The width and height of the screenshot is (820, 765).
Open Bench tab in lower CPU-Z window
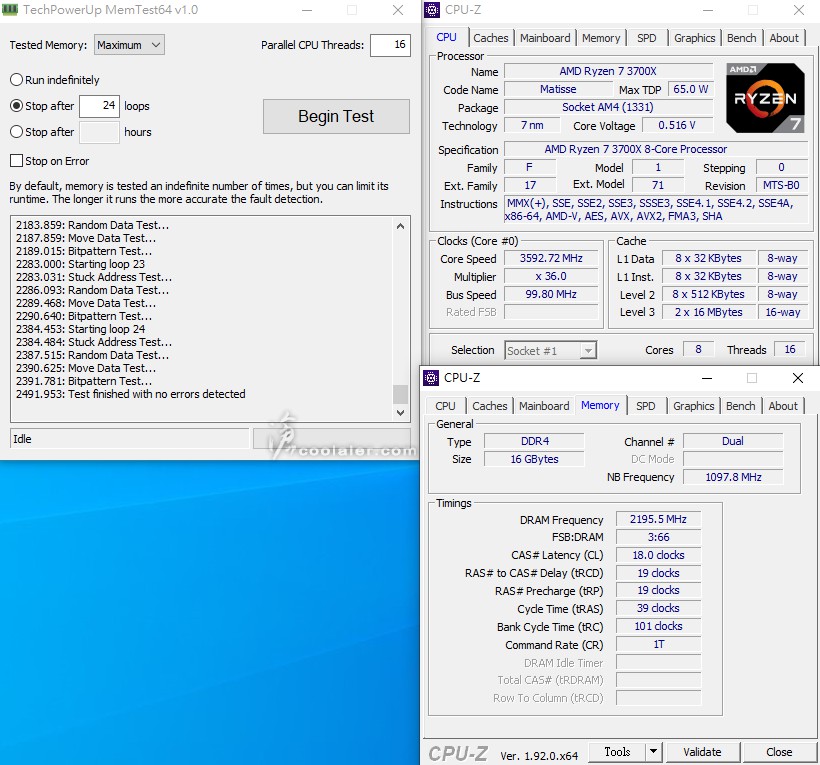(741, 406)
